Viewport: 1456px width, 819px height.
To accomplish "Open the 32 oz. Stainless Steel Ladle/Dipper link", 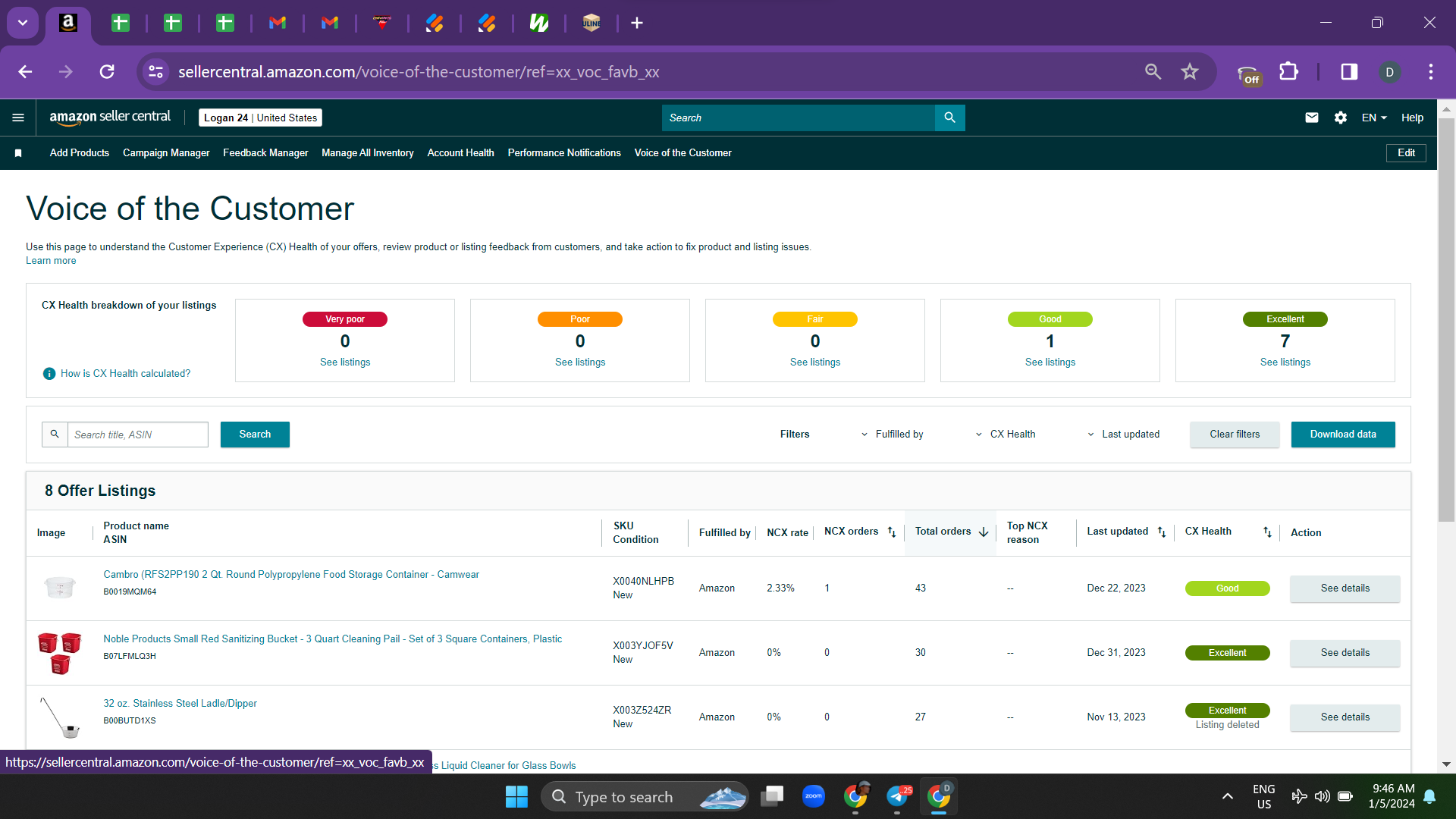I will coord(180,704).
